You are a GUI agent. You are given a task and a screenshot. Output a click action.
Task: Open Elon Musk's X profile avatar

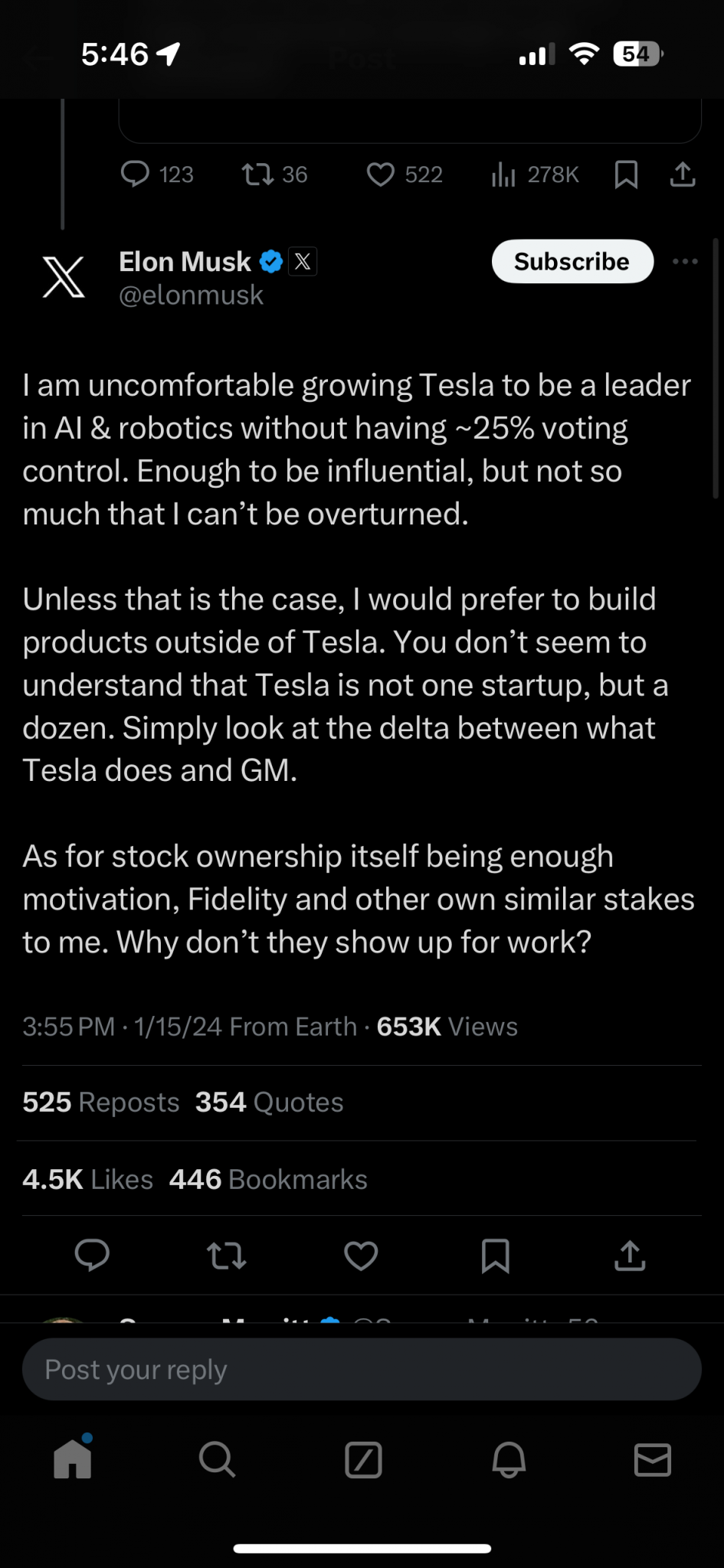point(64,277)
